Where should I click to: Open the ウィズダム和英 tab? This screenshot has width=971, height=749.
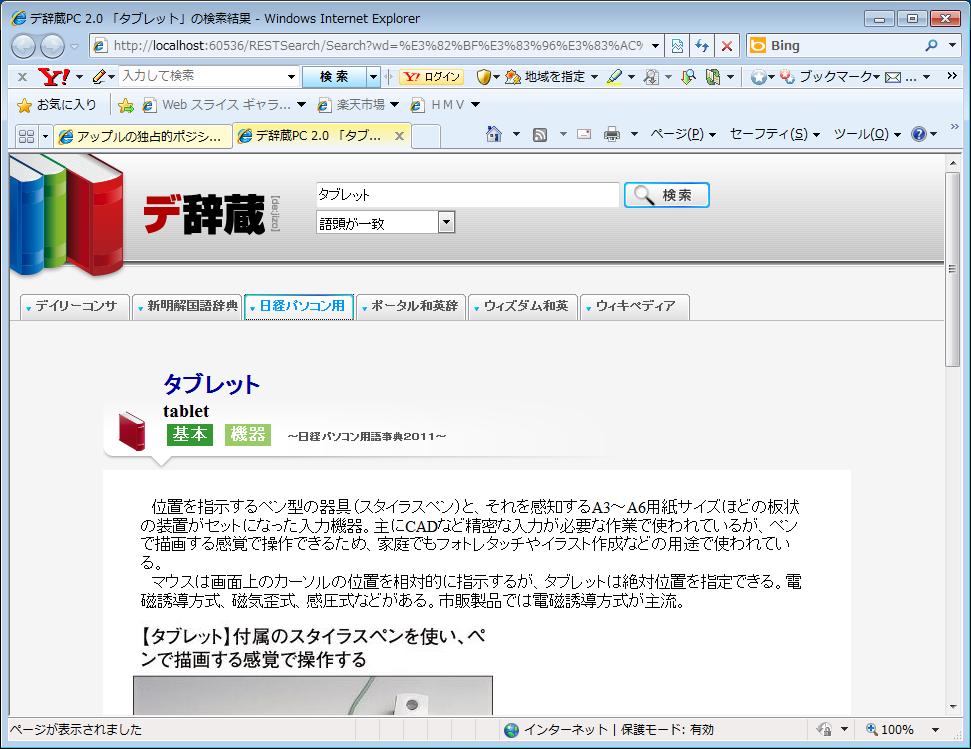523,306
